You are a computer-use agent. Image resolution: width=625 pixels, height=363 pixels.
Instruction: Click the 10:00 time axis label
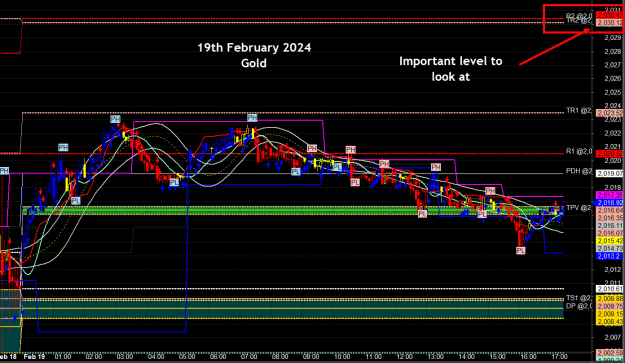pyautogui.click(x=342, y=356)
